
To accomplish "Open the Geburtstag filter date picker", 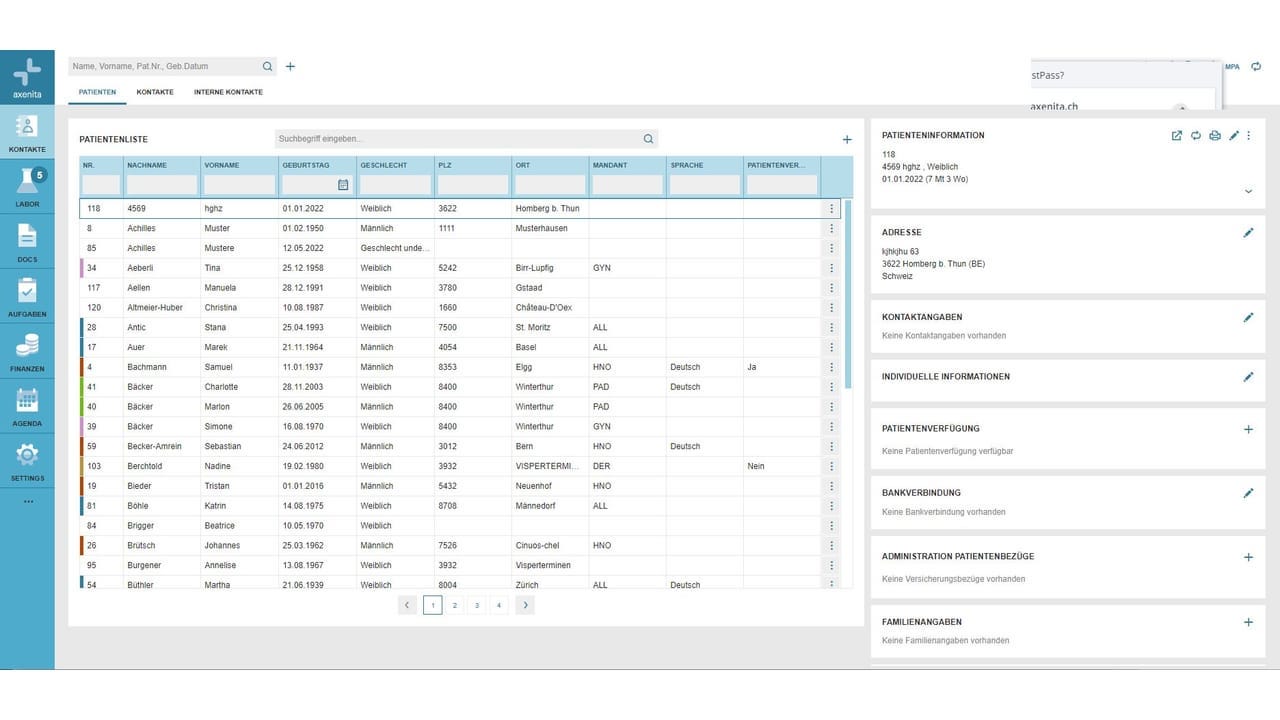I will click(x=343, y=185).
